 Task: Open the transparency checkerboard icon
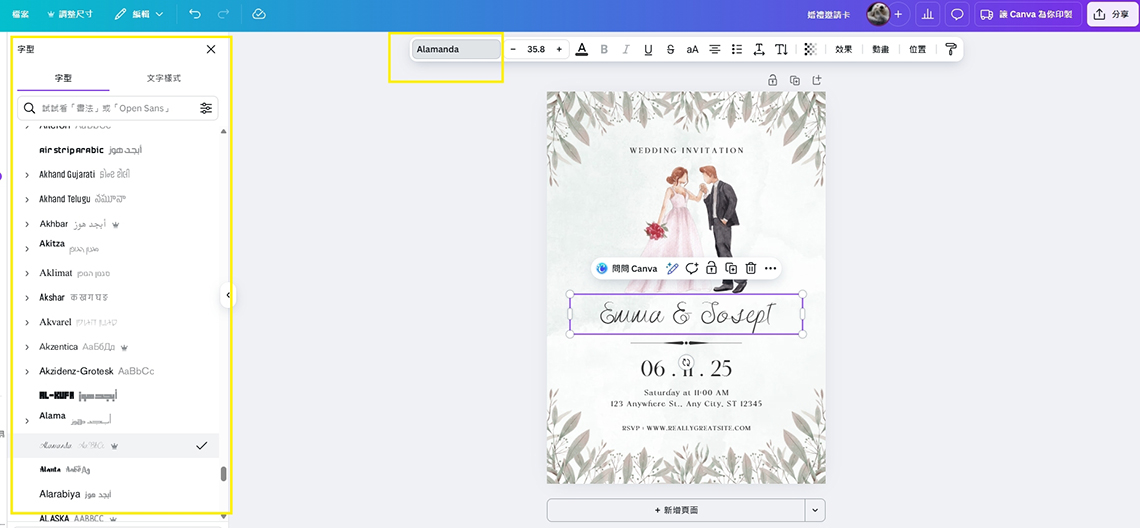pyautogui.click(x=810, y=49)
